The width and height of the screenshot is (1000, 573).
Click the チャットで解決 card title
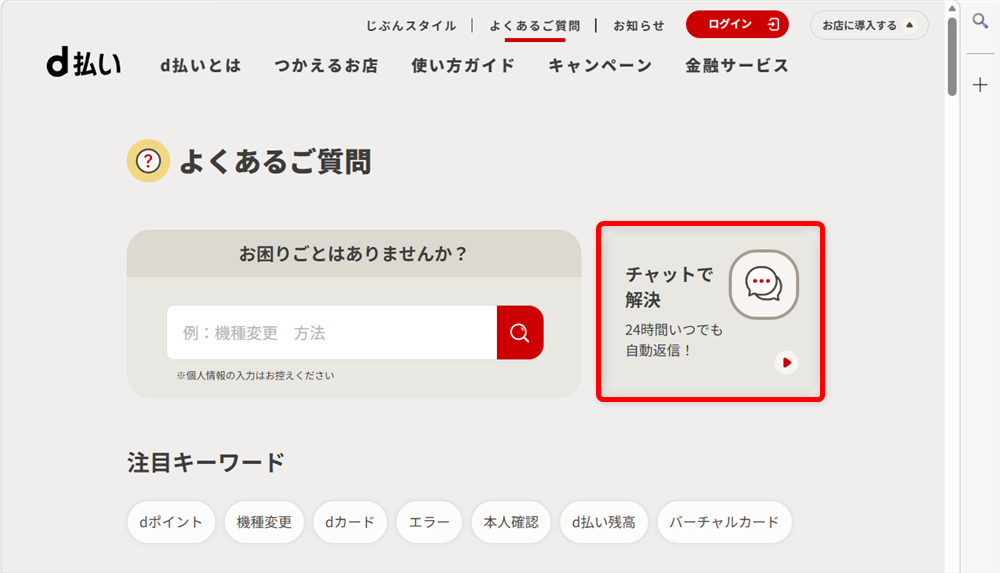669,286
